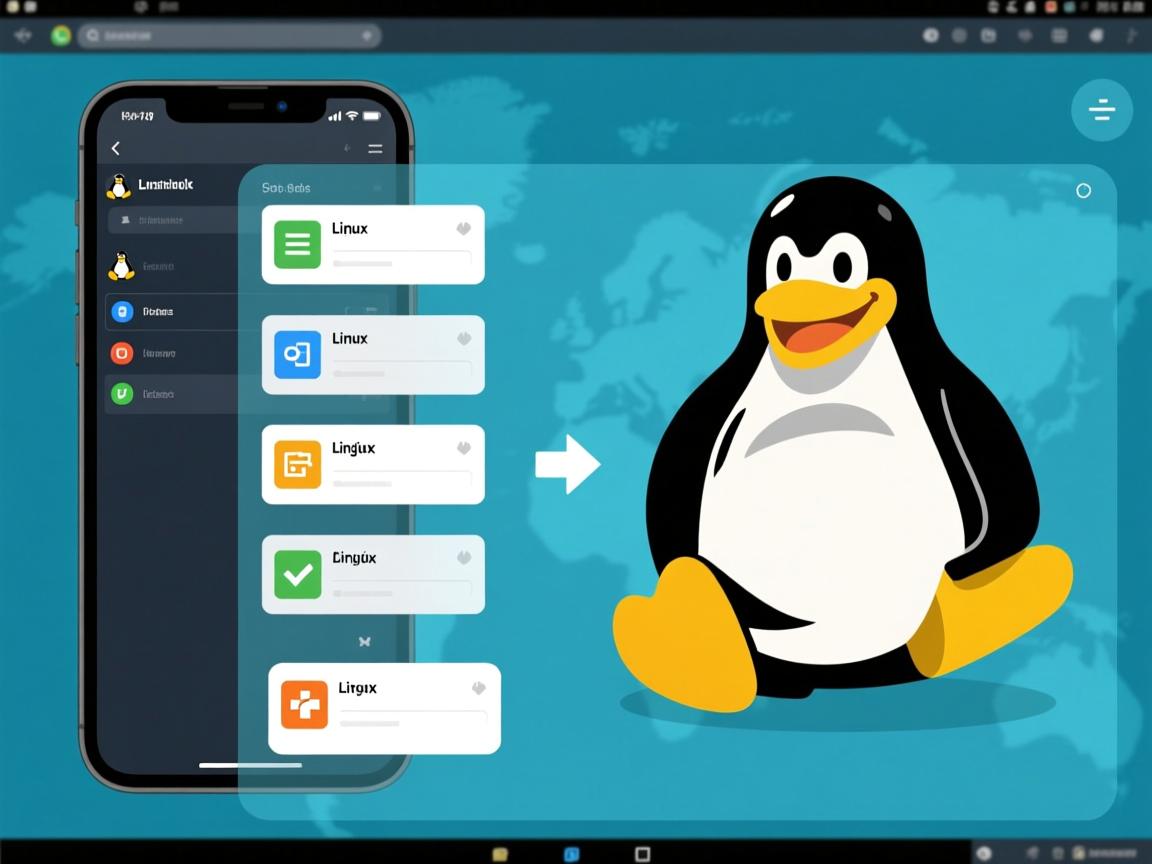Expand the chevron below the fourth Linux card
The width and height of the screenshot is (1152, 864).
[x=365, y=641]
